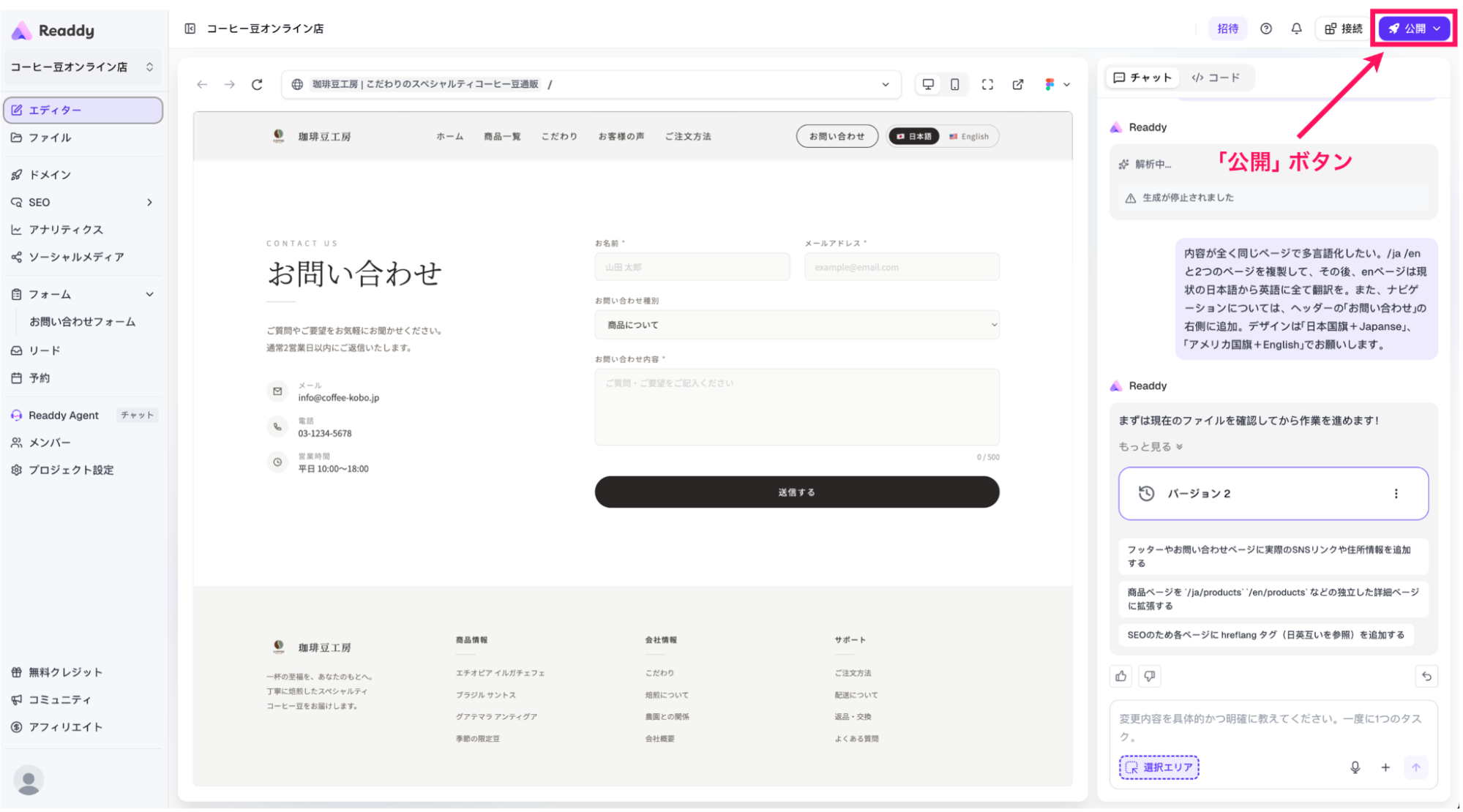The width and height of the screenshot is (1463, 812).
Task: Click the phone icon beside 03-1234-5678
Action: click(277, 426)
